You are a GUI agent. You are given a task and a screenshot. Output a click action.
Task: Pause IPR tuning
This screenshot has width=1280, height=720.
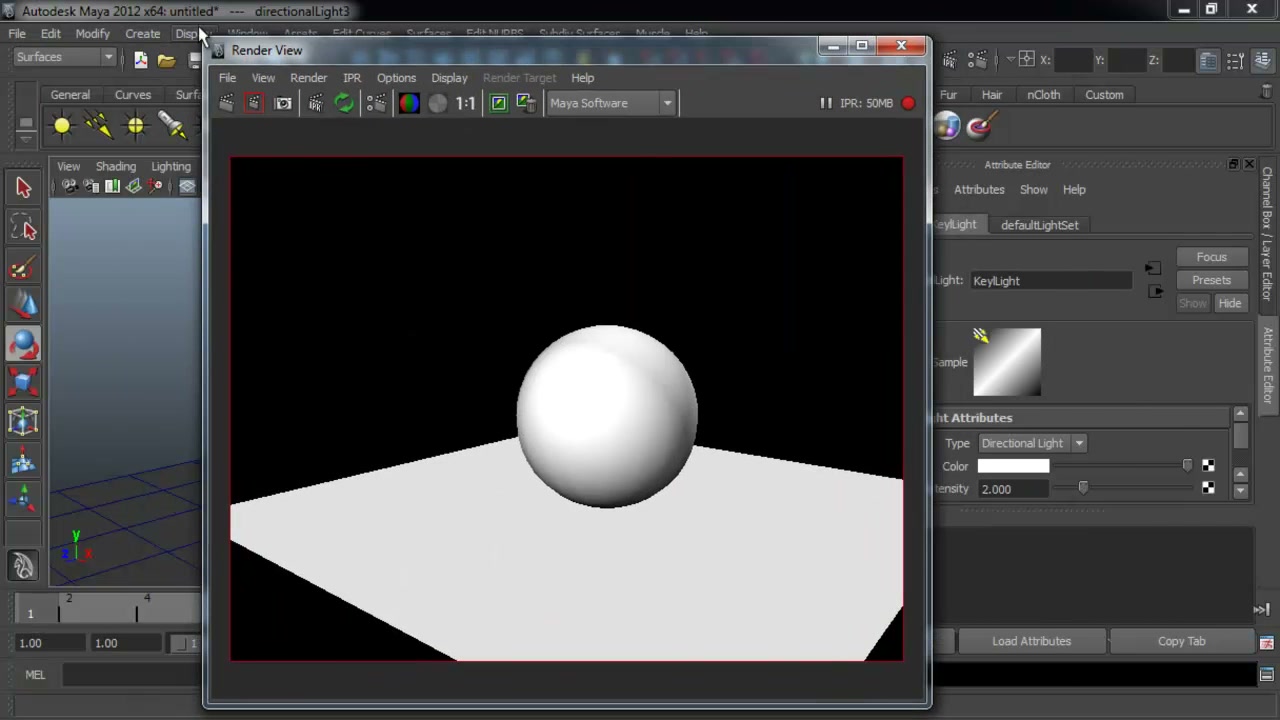click(x=826, y=103)
